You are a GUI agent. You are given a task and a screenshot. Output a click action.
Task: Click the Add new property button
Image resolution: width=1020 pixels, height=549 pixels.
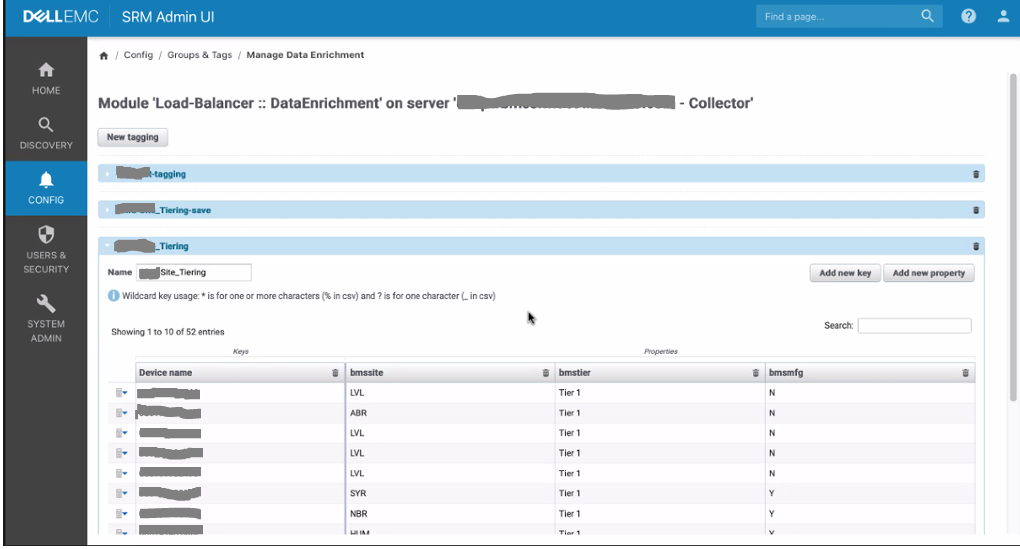click(x=928, y=273)
